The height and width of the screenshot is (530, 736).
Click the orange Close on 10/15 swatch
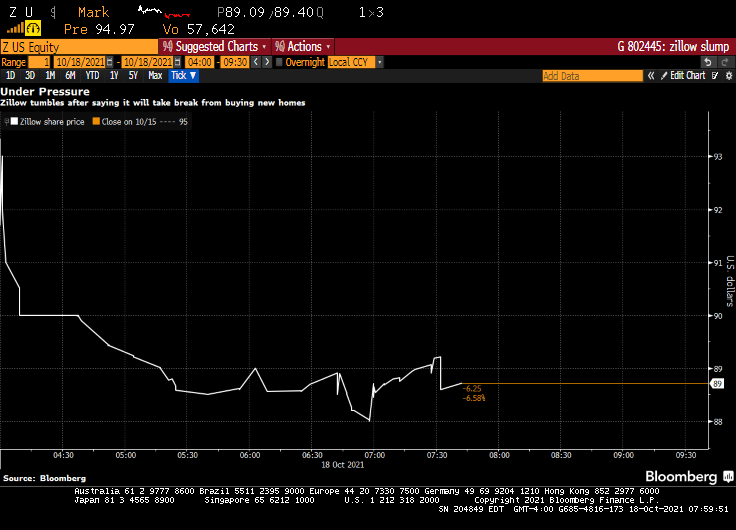97,122
